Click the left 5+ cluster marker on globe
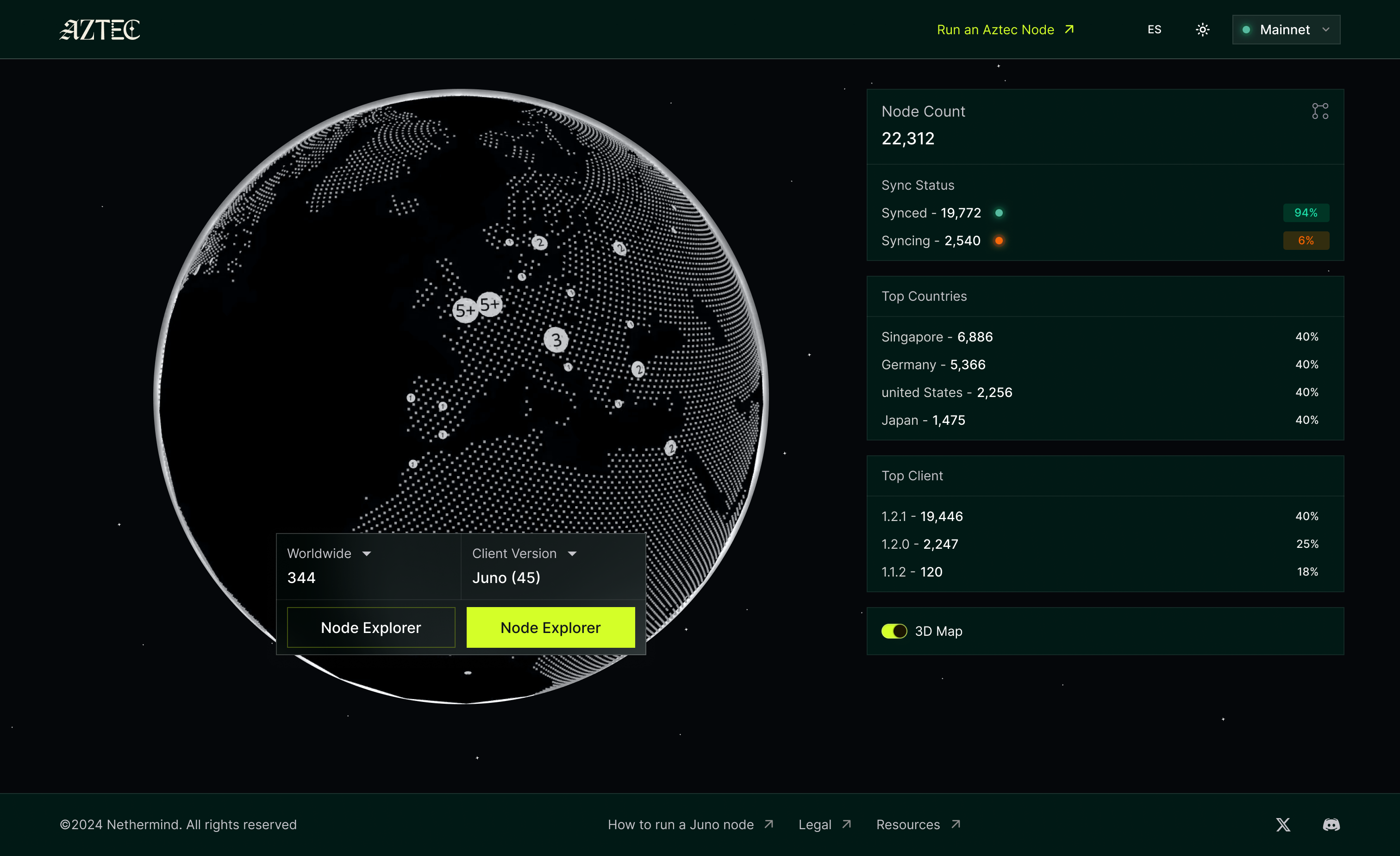The width and height of the screenshot is (1400, 856). click(x=465, y=310)
